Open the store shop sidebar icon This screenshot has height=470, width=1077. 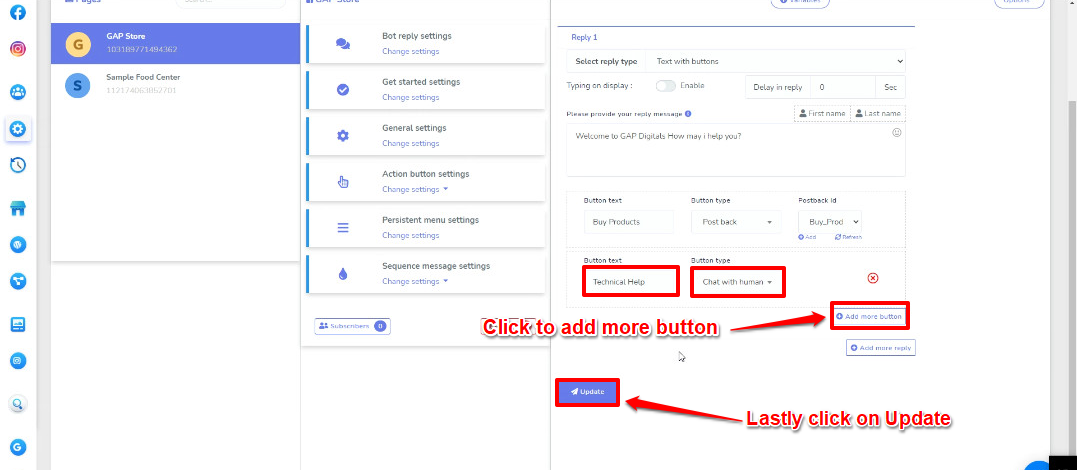[x=18, y=209]
